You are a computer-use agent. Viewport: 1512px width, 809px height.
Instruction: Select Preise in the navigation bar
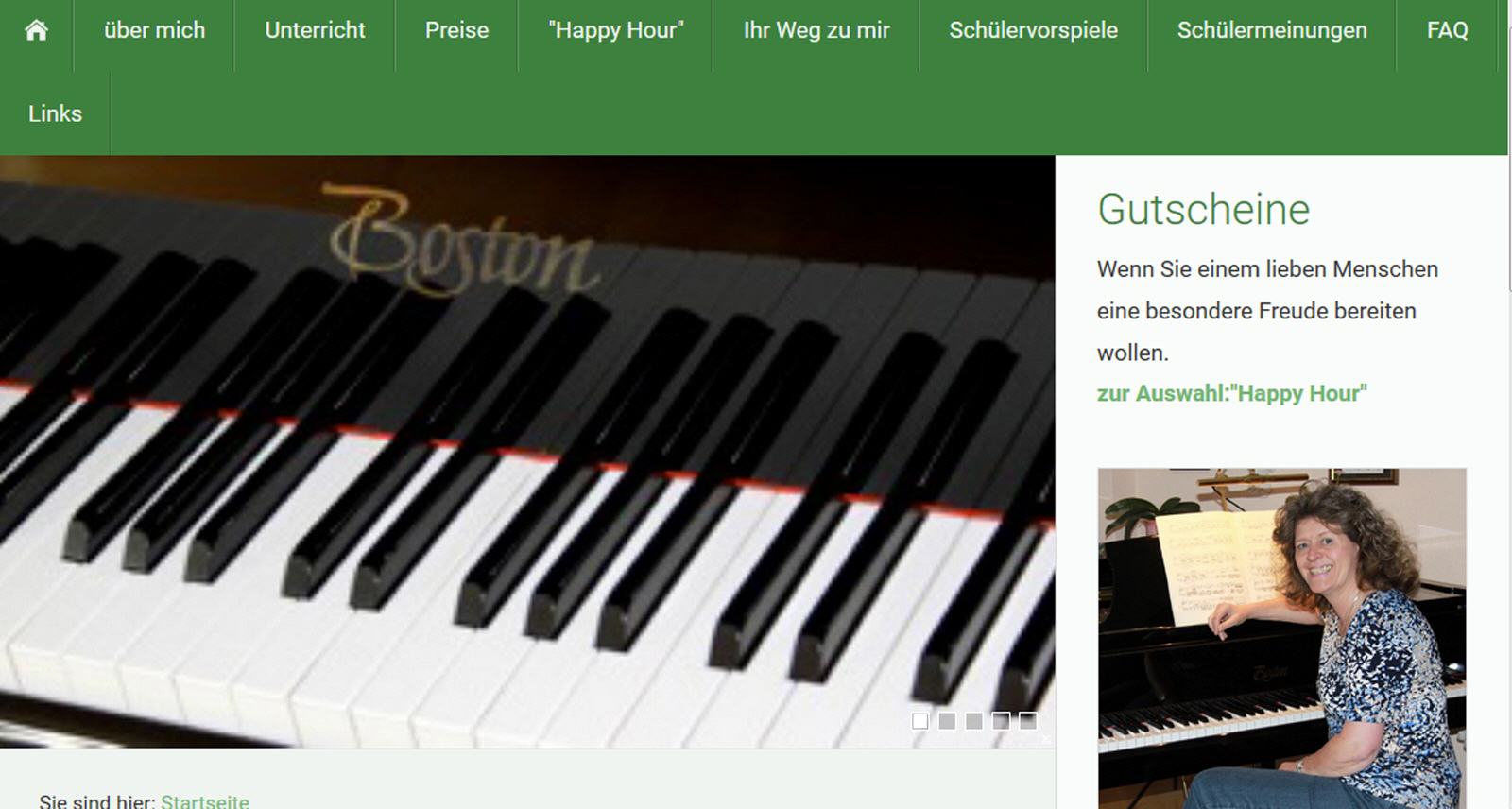click(456, 30)
